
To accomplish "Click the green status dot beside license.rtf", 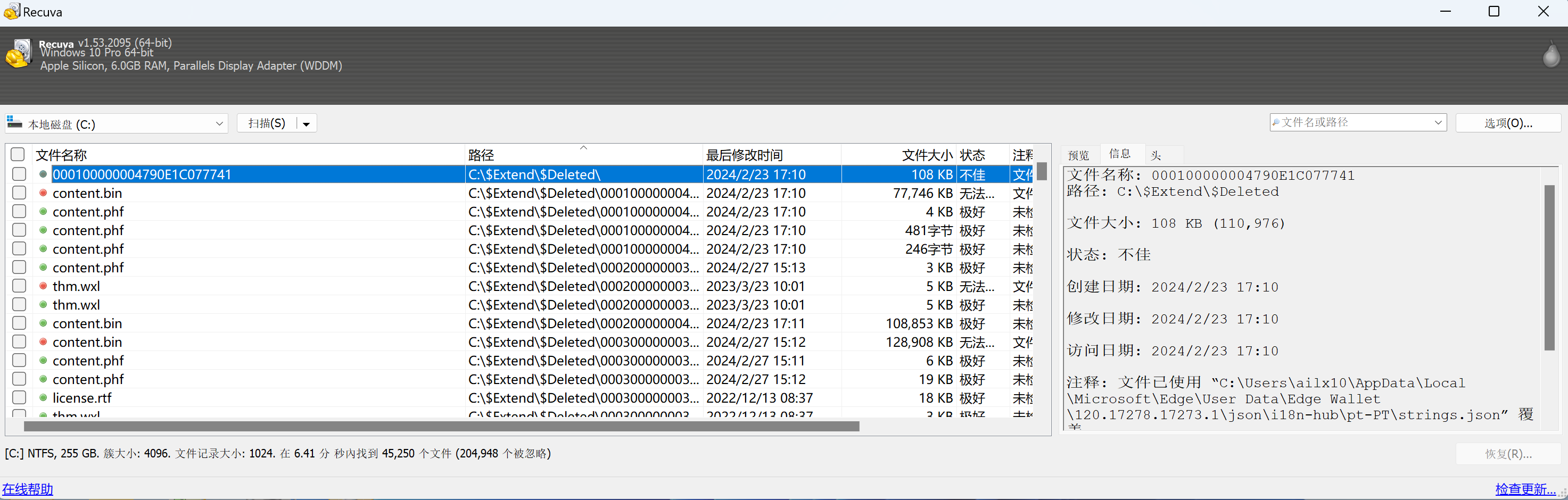I will (43, 398).
